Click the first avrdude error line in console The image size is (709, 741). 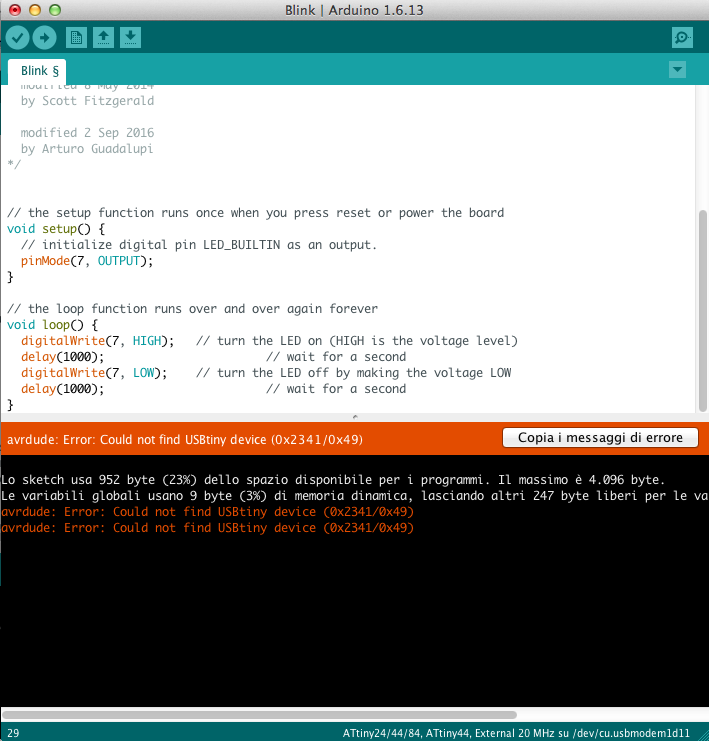tap(208, 512)
